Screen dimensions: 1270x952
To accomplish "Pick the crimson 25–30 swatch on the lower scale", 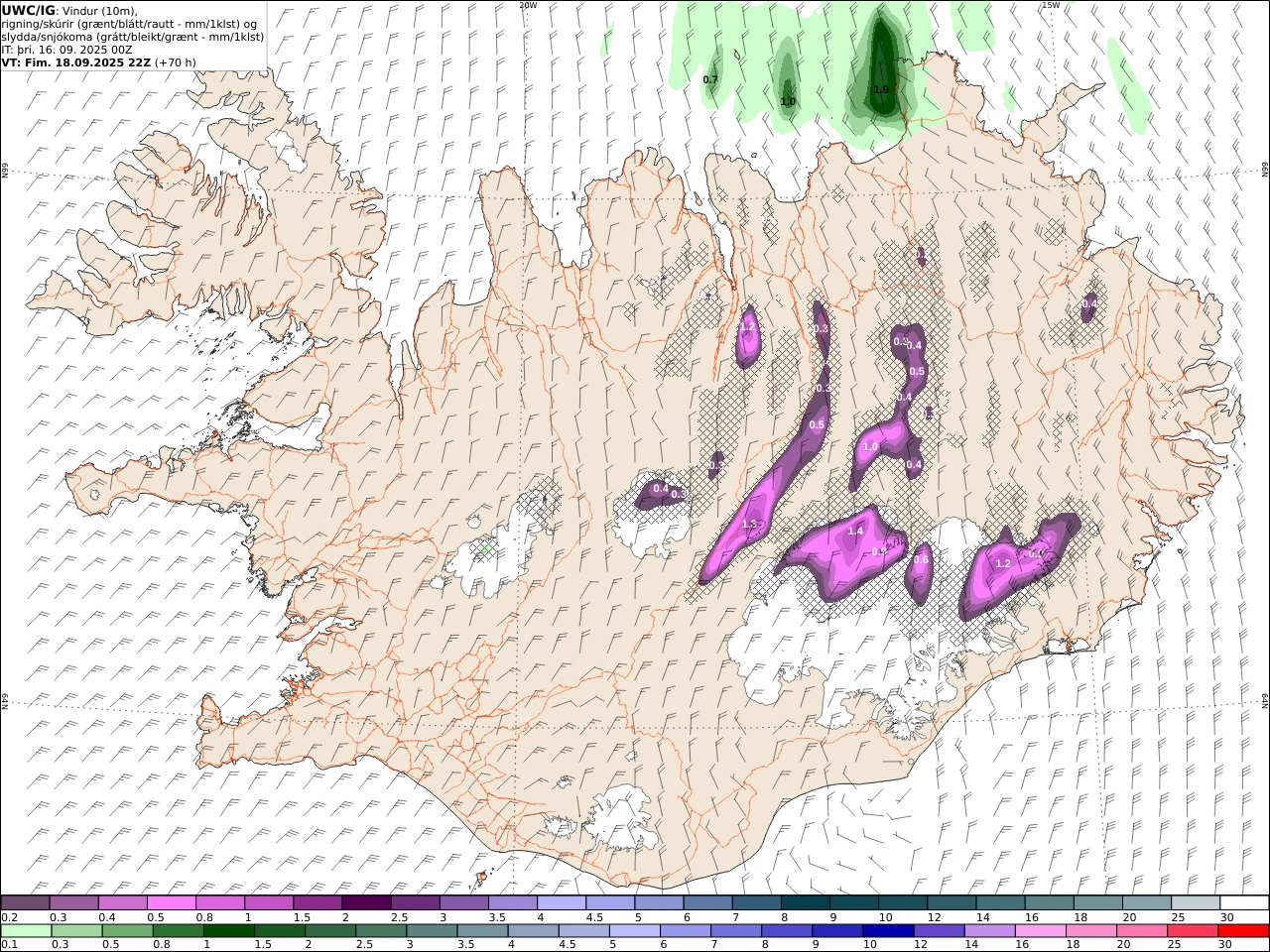I will [1193, 931].
